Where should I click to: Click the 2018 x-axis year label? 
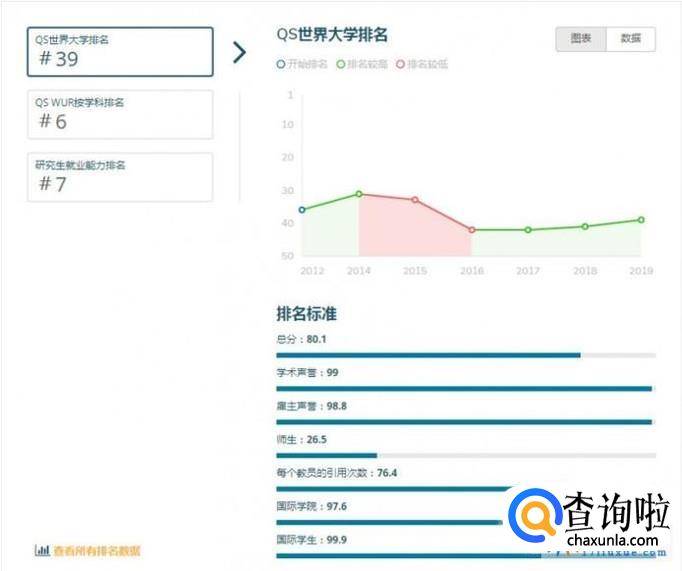click(x=585, y=271)
